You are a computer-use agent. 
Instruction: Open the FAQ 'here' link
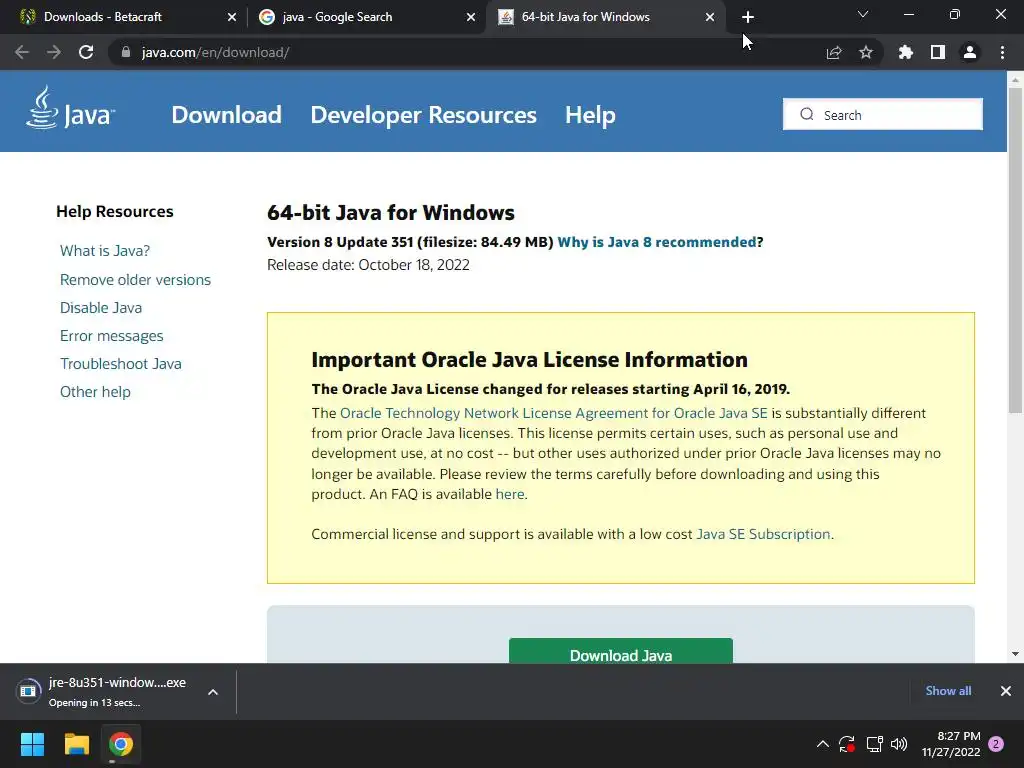click(509, 494)
